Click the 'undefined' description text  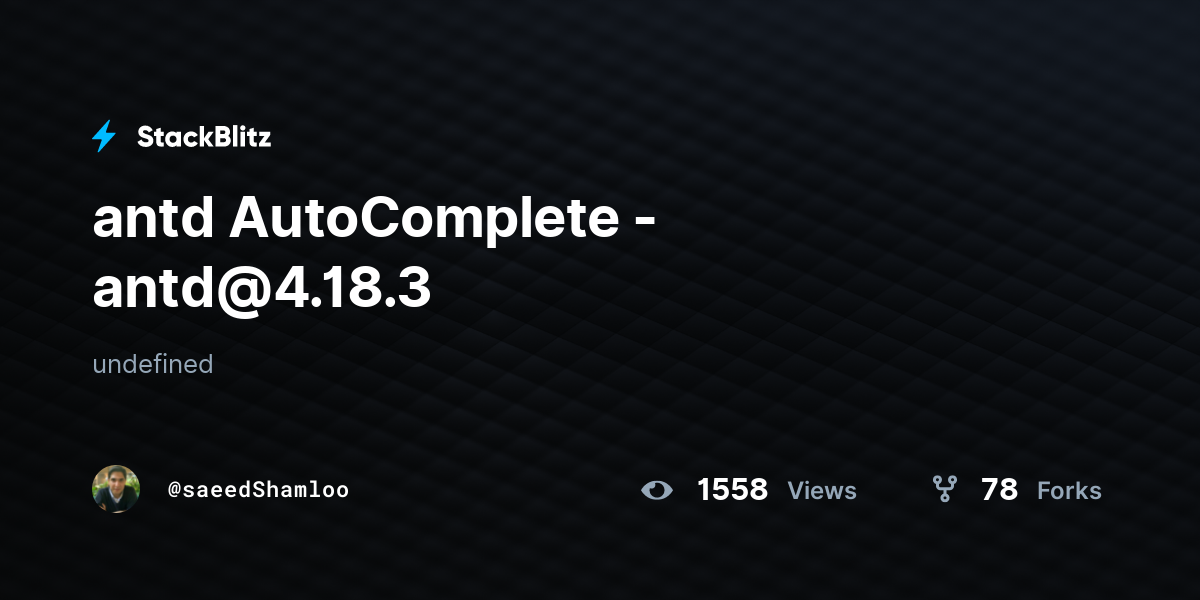click(x=153, y=364)
